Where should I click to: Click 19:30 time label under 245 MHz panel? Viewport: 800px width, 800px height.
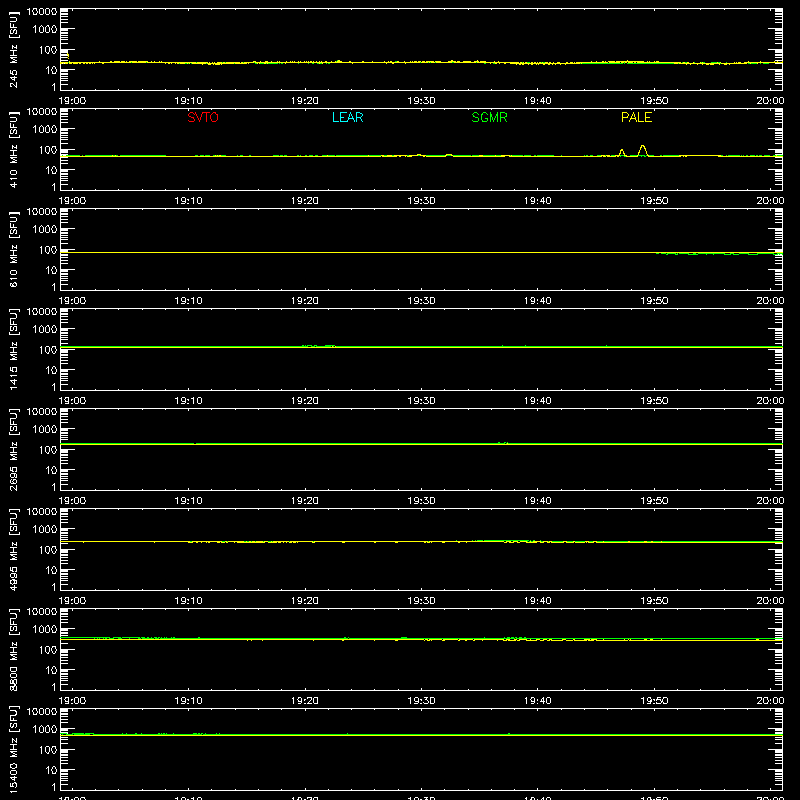pyautogui.click(x=421, y=101)
